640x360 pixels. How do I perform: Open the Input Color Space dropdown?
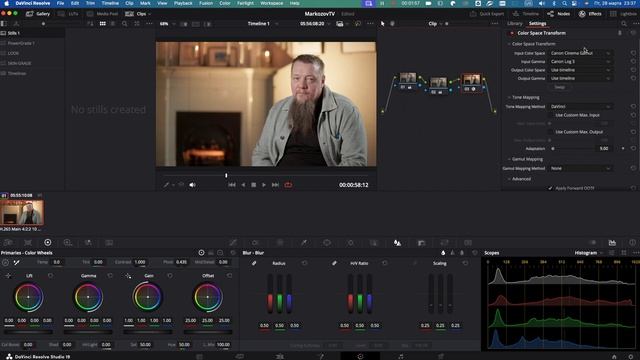pos(580,53)
